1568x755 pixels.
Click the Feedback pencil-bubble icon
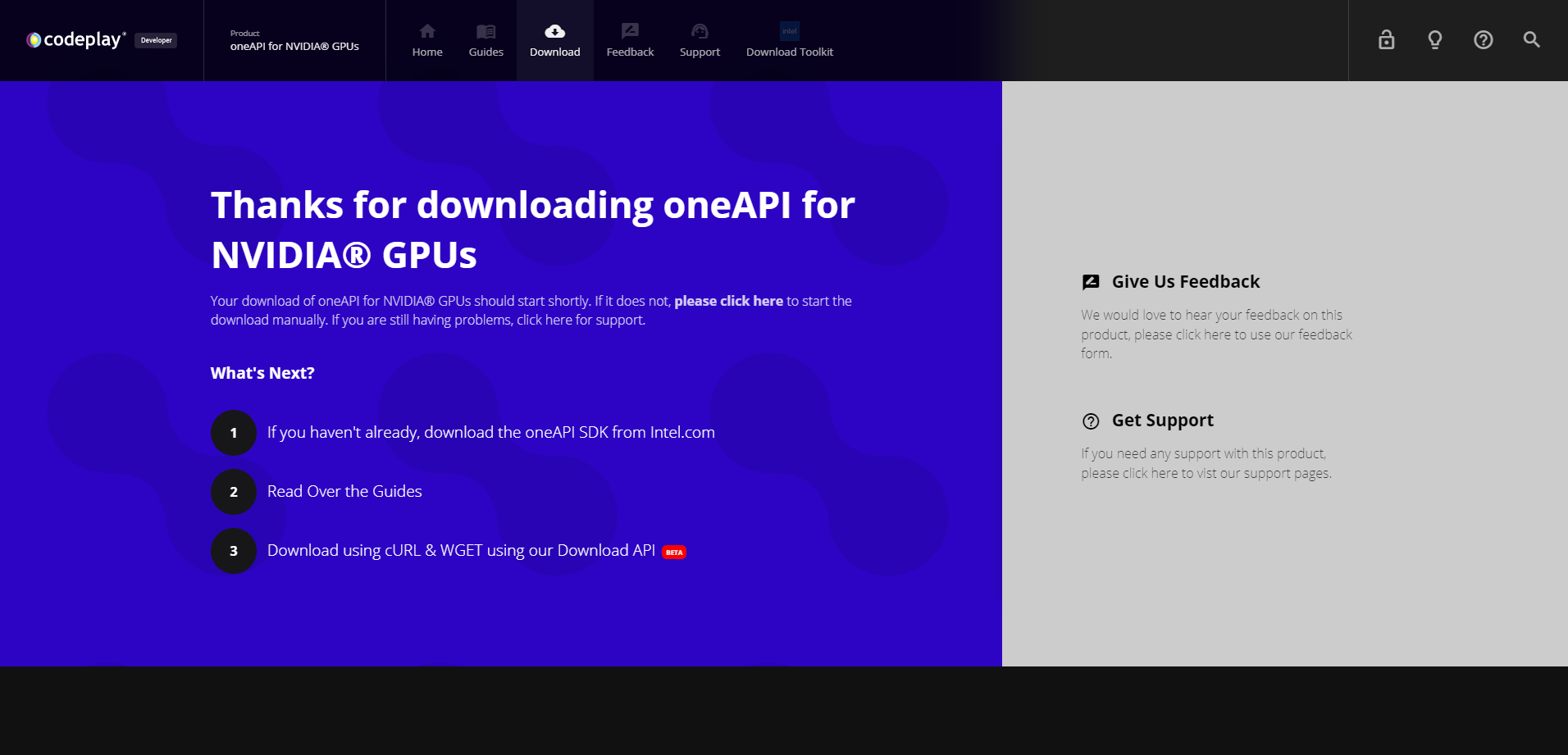click(x=630, y=31)
